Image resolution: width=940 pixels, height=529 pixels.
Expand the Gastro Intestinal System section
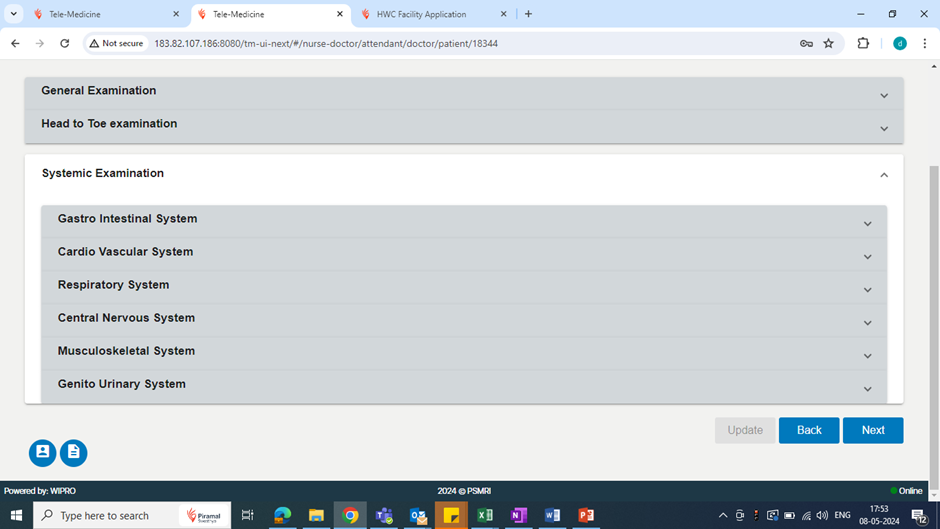tap(464, 221)
